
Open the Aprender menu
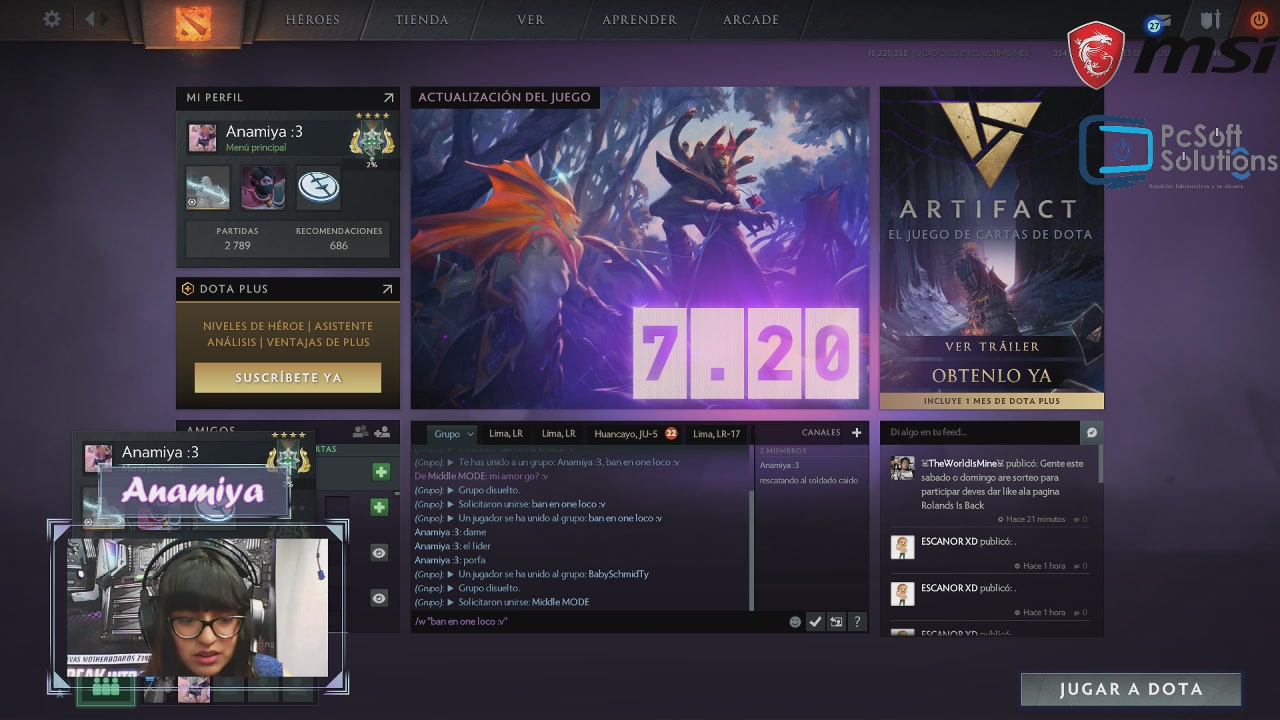pyautogui.click(x=640, y=20)
